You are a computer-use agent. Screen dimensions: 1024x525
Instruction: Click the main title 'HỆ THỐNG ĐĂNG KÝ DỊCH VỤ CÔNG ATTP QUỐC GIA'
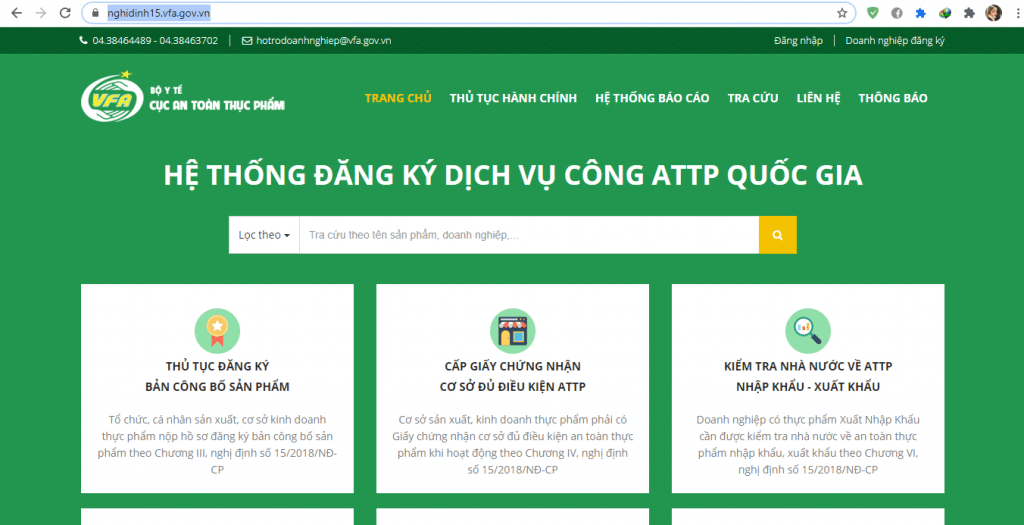(x=513, y=176)
